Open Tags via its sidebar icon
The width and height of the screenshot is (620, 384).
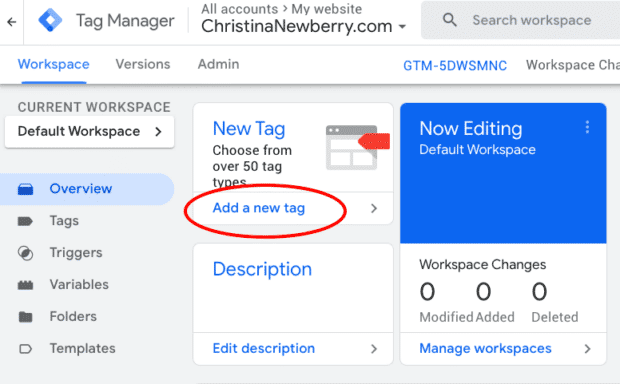pos(25,221)
